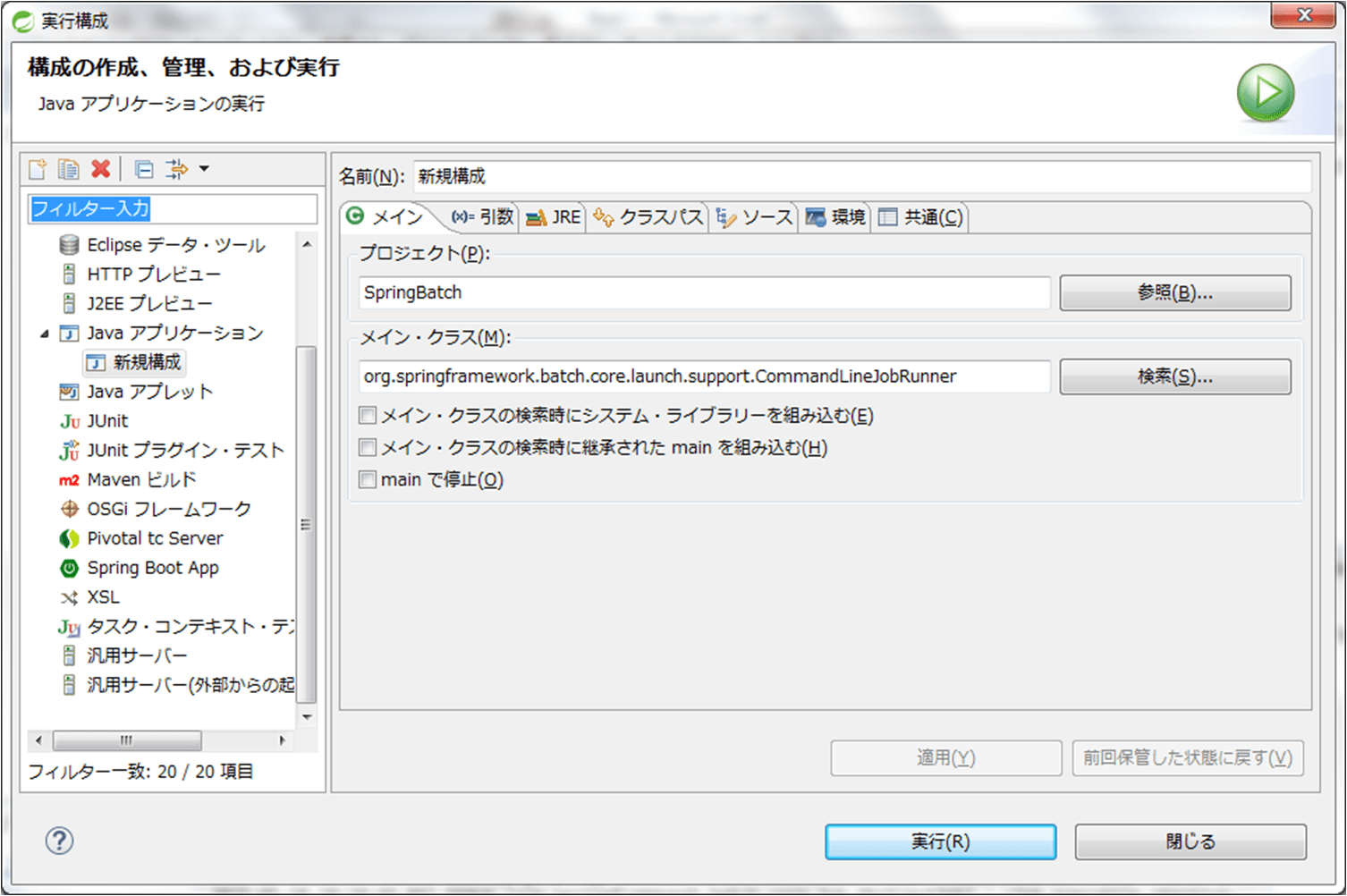Click the 検索(S)... button

pyautogui.click(x=1175, y=376)
